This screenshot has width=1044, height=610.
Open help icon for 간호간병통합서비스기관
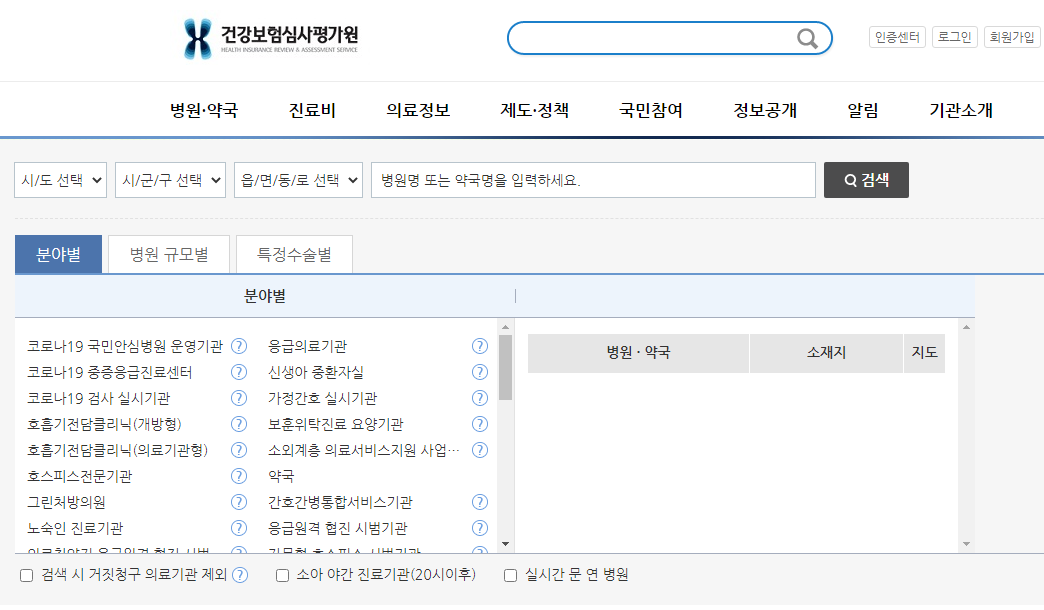pos(479,502)
